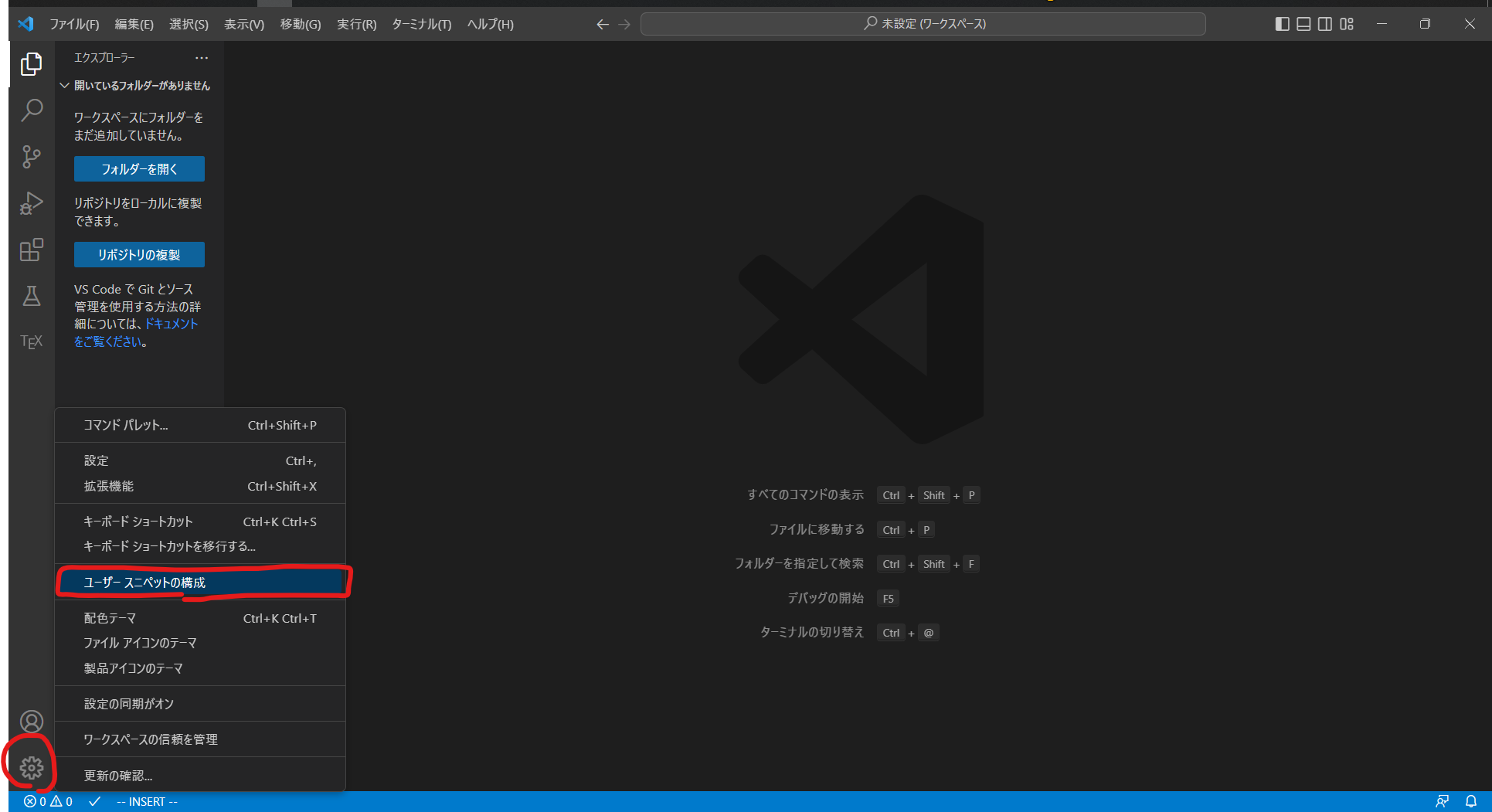Open the 移動(G) menu
This screenshot has width=1492, height=812.
[301, 25]
